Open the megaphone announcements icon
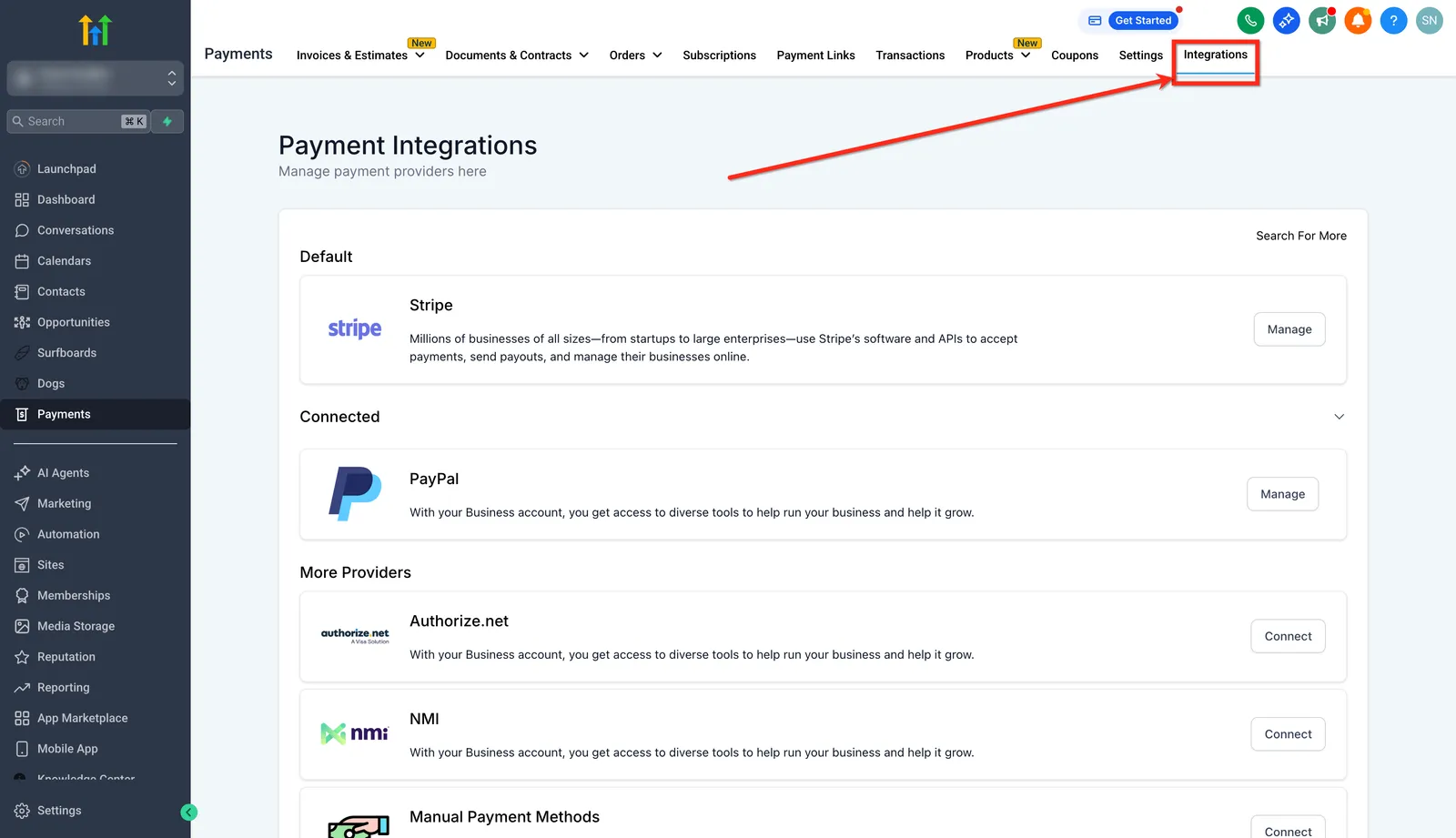The image size is (1456, 838). [x=1321, y=20]
